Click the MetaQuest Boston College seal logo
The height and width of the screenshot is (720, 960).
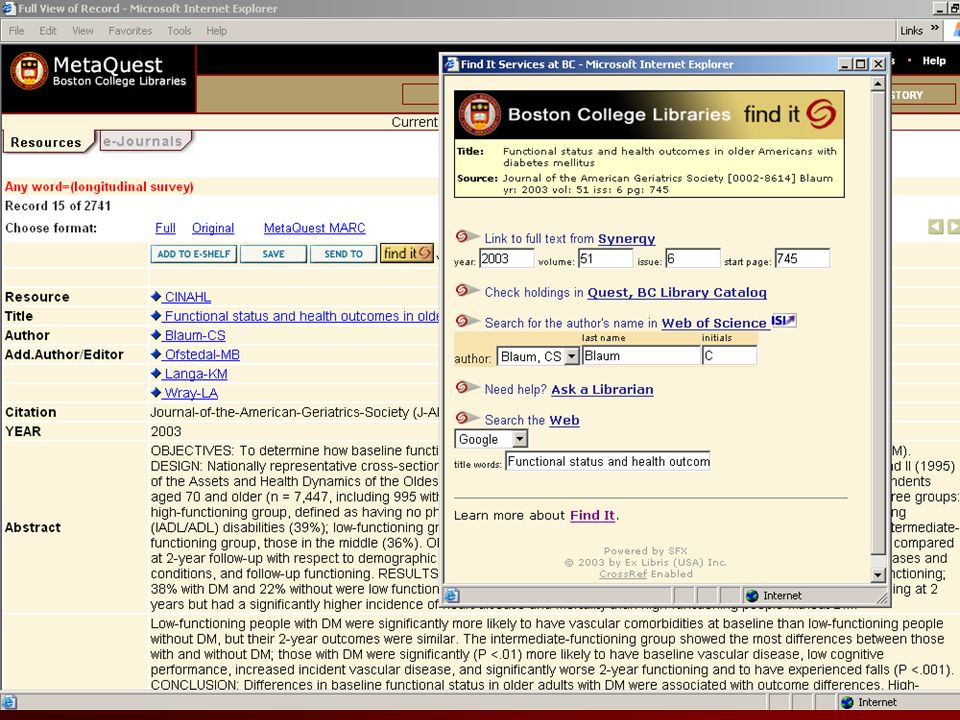tap(29, 71)
